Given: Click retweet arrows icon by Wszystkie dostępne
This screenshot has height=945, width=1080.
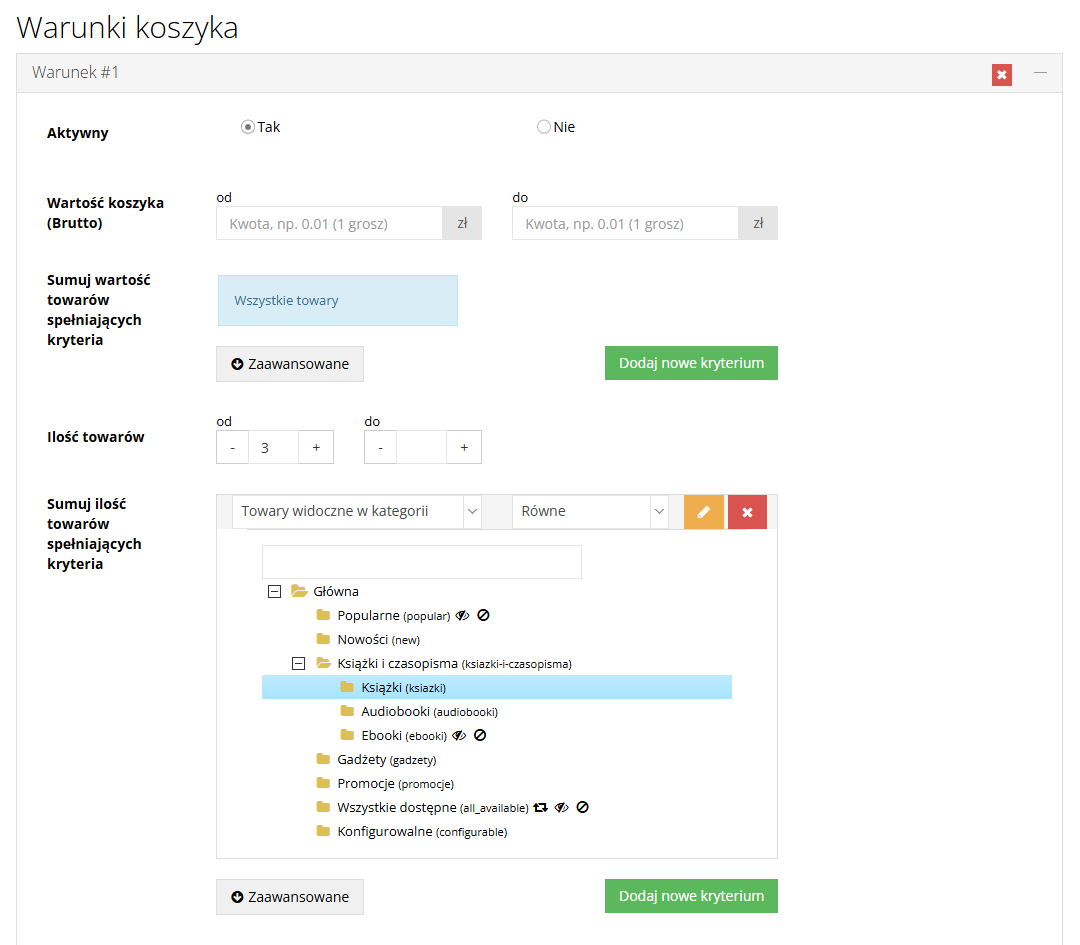Looking at the screenshot, I should 540,807.
